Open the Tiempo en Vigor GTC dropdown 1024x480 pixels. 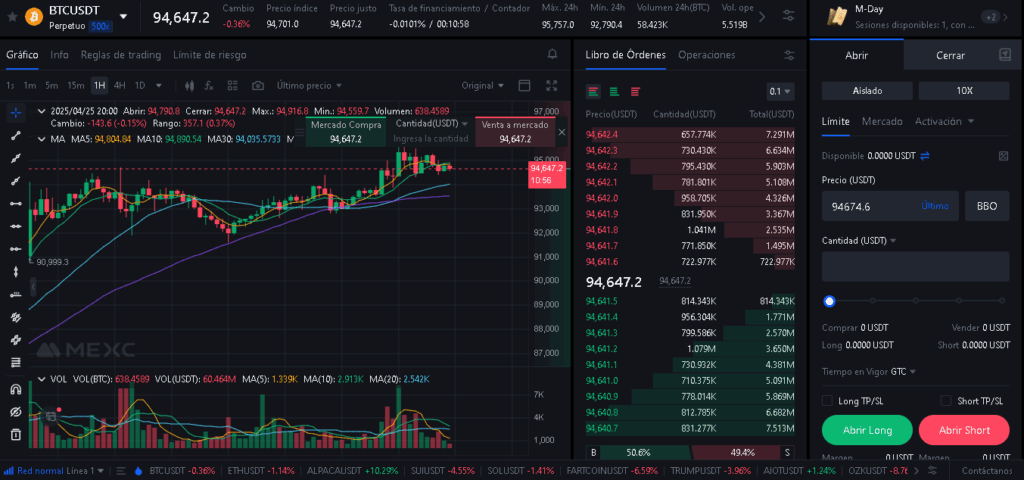tap(903, 372)
